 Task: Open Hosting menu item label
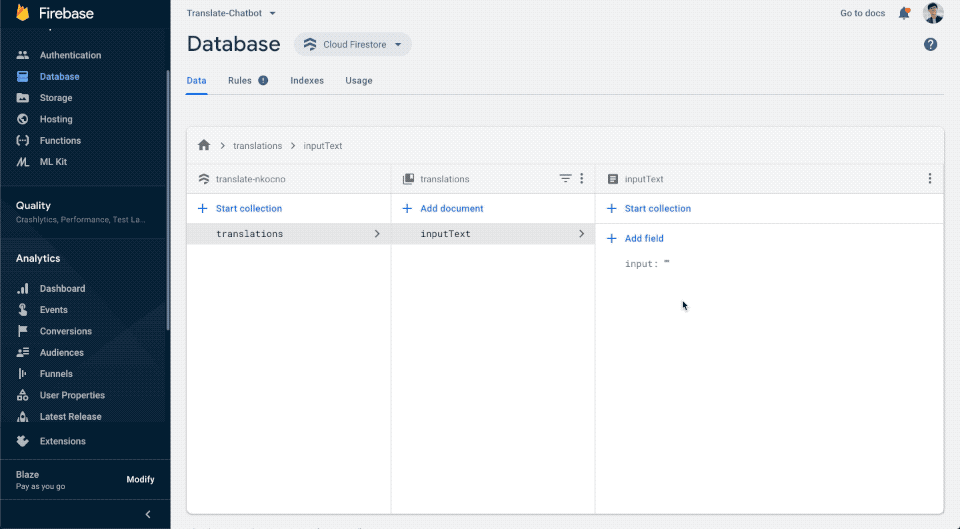pos(56,119)
